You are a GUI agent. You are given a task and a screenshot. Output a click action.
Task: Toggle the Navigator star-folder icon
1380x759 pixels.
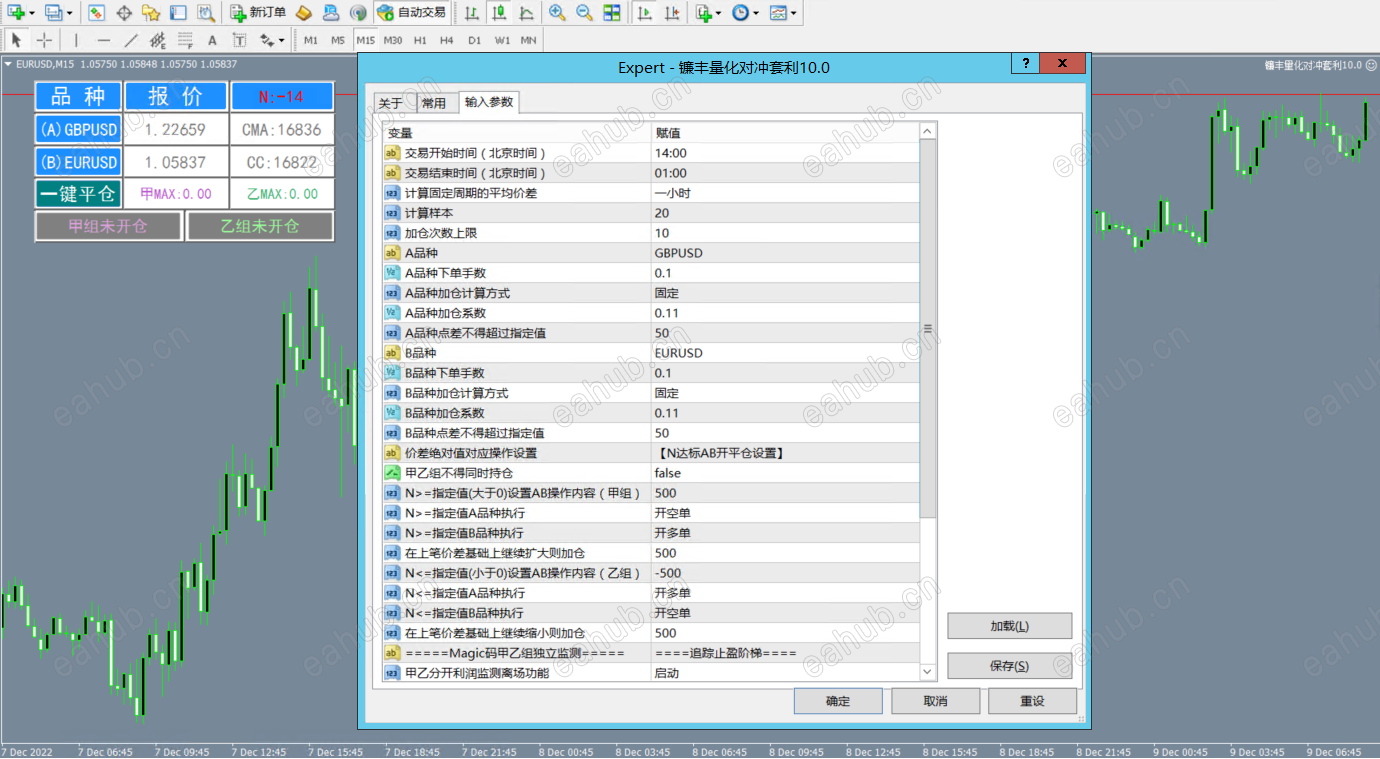tap(151, 12)
